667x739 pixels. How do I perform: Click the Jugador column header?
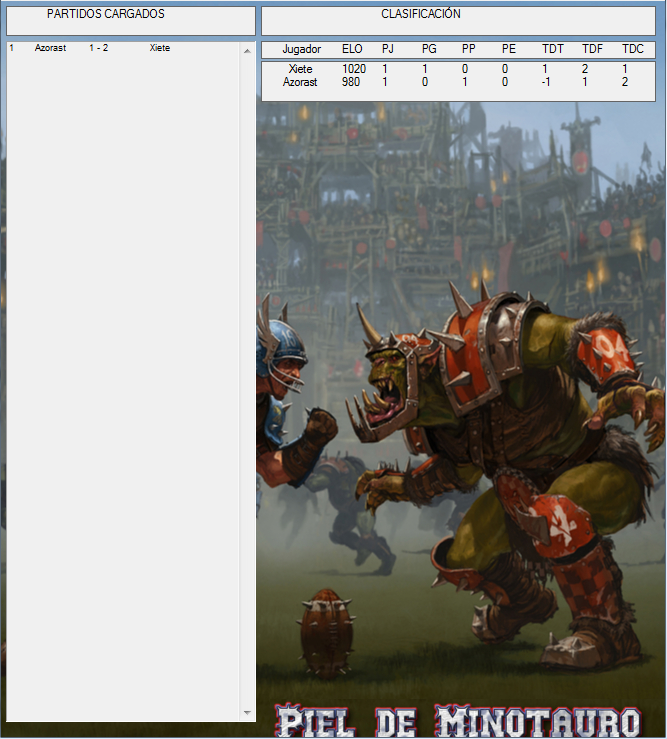coord(302,49)
